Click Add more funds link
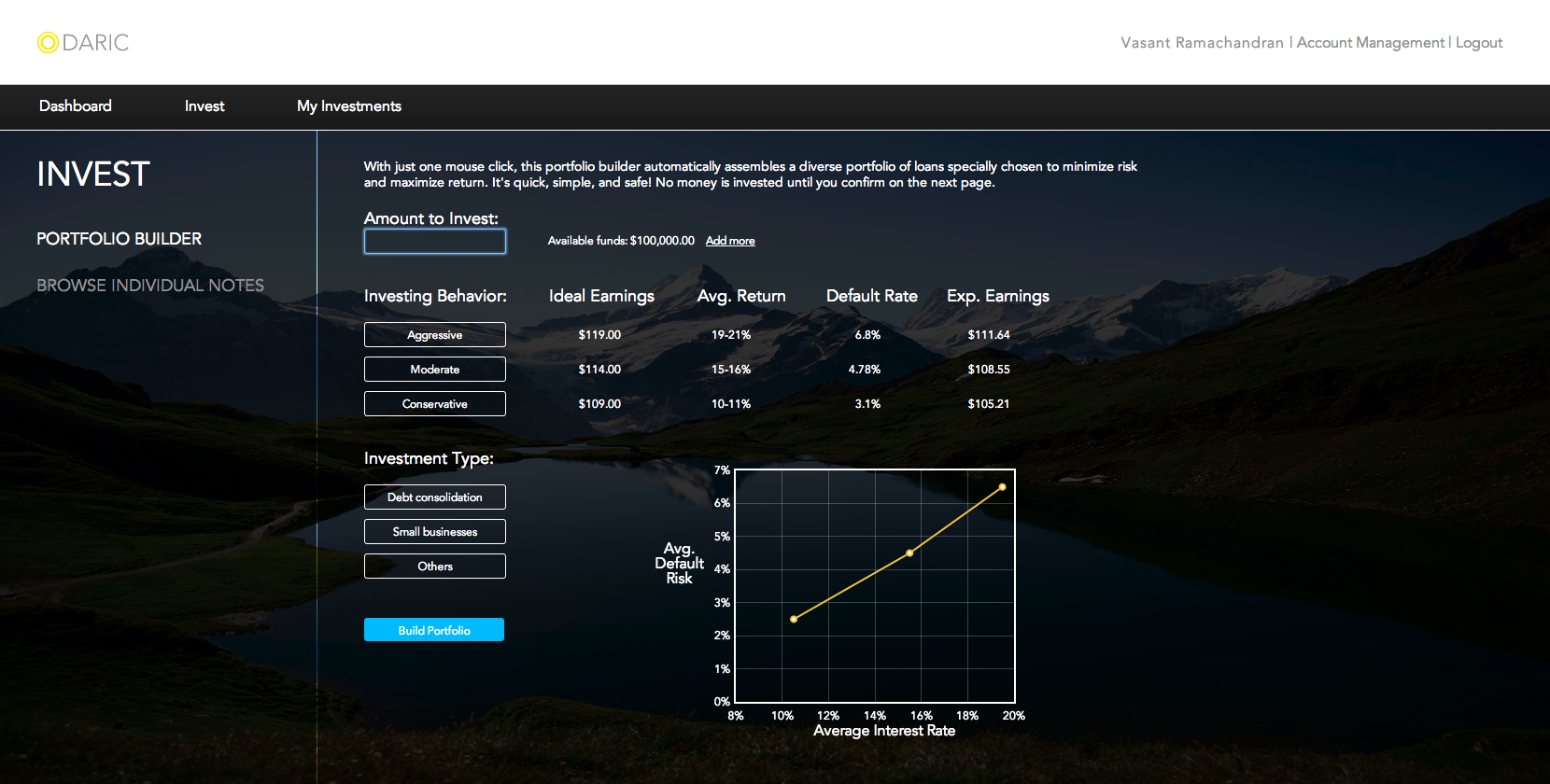This screenshot has width=1550, height=784. click(x=730, y=241)
